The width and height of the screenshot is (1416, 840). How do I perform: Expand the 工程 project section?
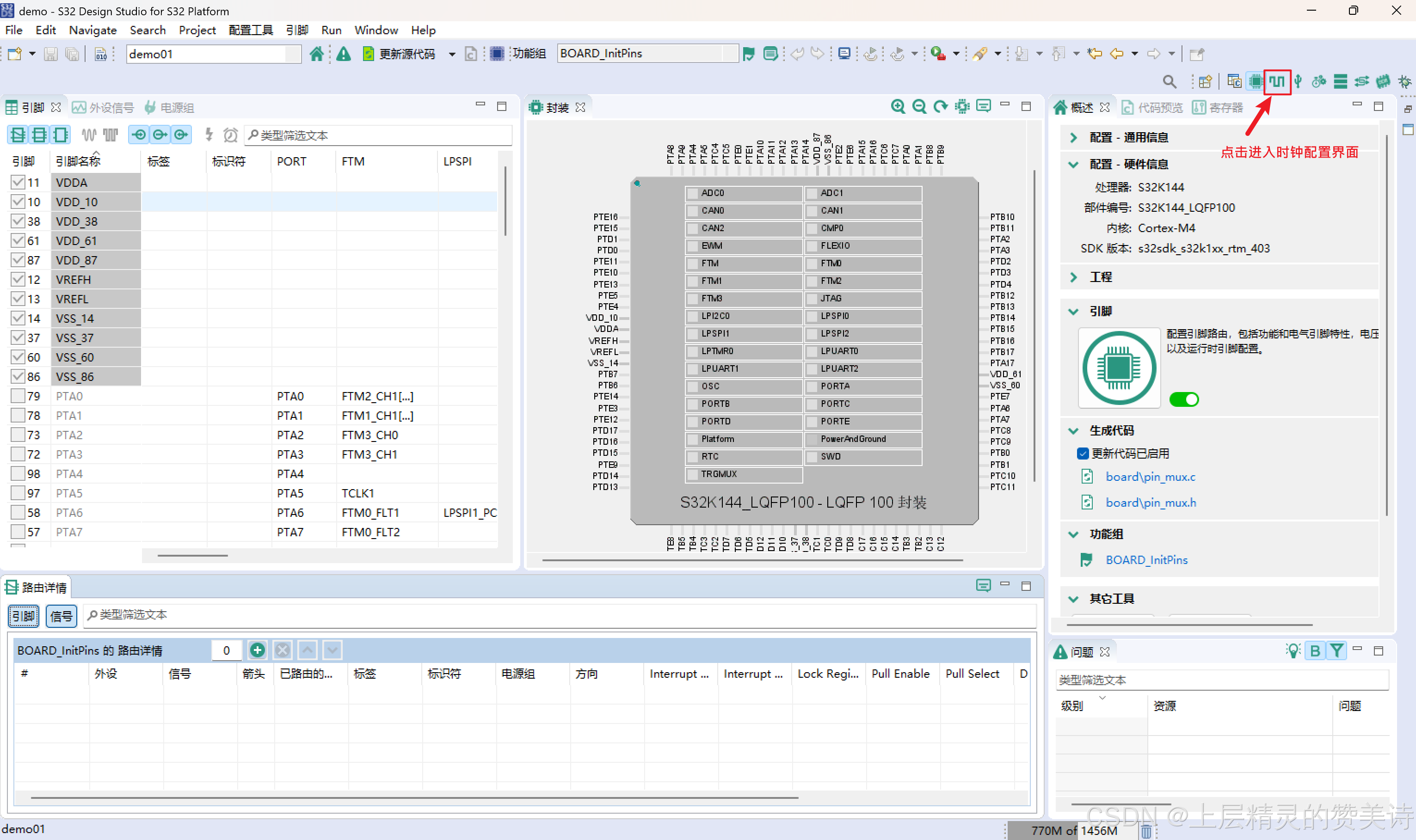click(1073, 277)
